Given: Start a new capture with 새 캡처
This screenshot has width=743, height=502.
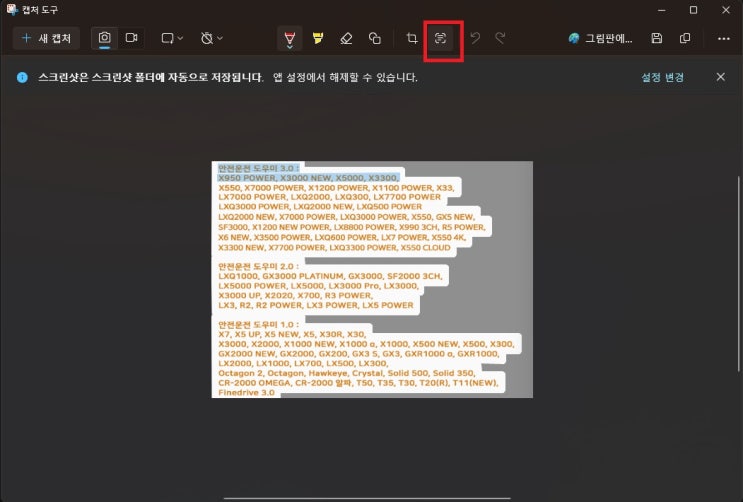Looking at the screenshot, I should pyautogui.click(x=46, y=38).
